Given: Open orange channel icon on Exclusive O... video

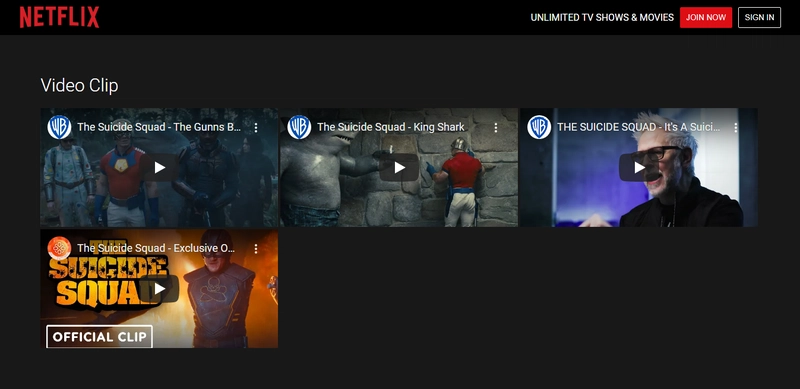Looking at the screenshot, I should pyautogui.click(x=59, y=249).
